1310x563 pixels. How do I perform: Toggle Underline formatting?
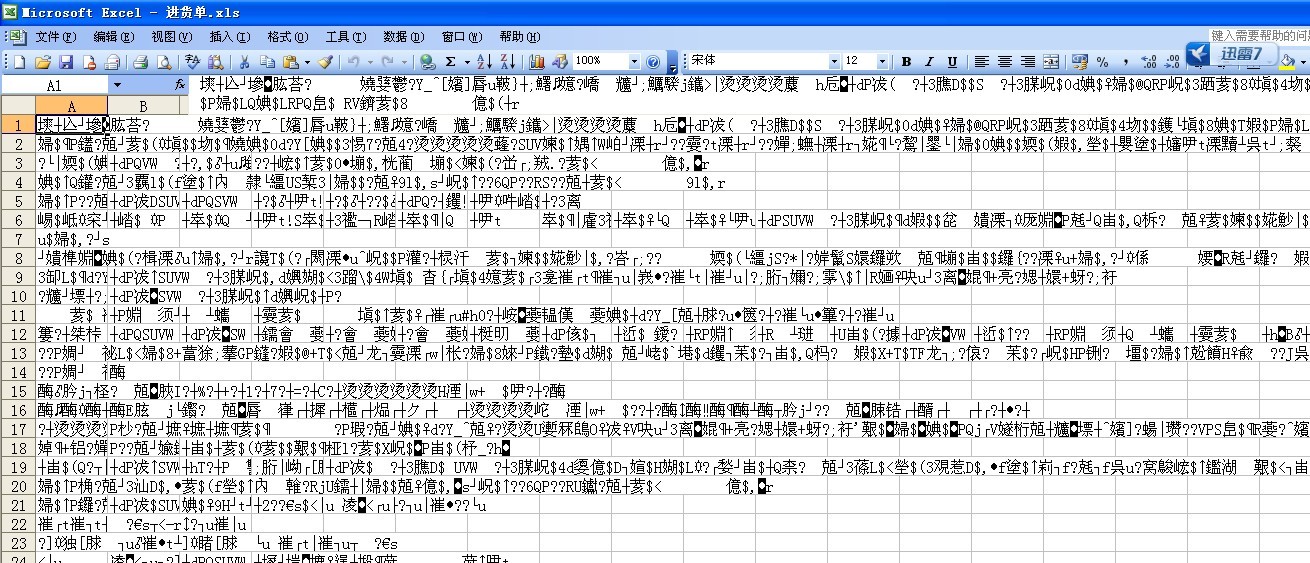tap(952, 61)
